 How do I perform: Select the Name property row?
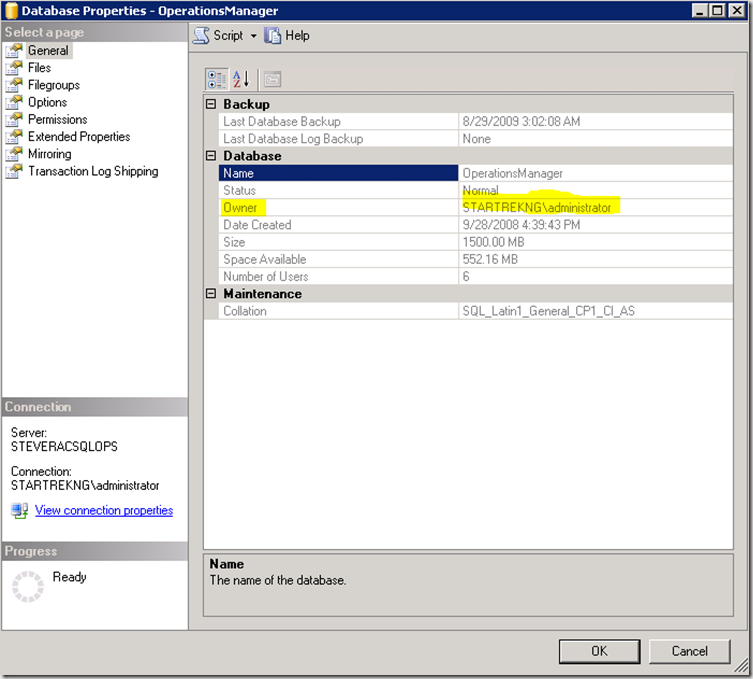475,173
